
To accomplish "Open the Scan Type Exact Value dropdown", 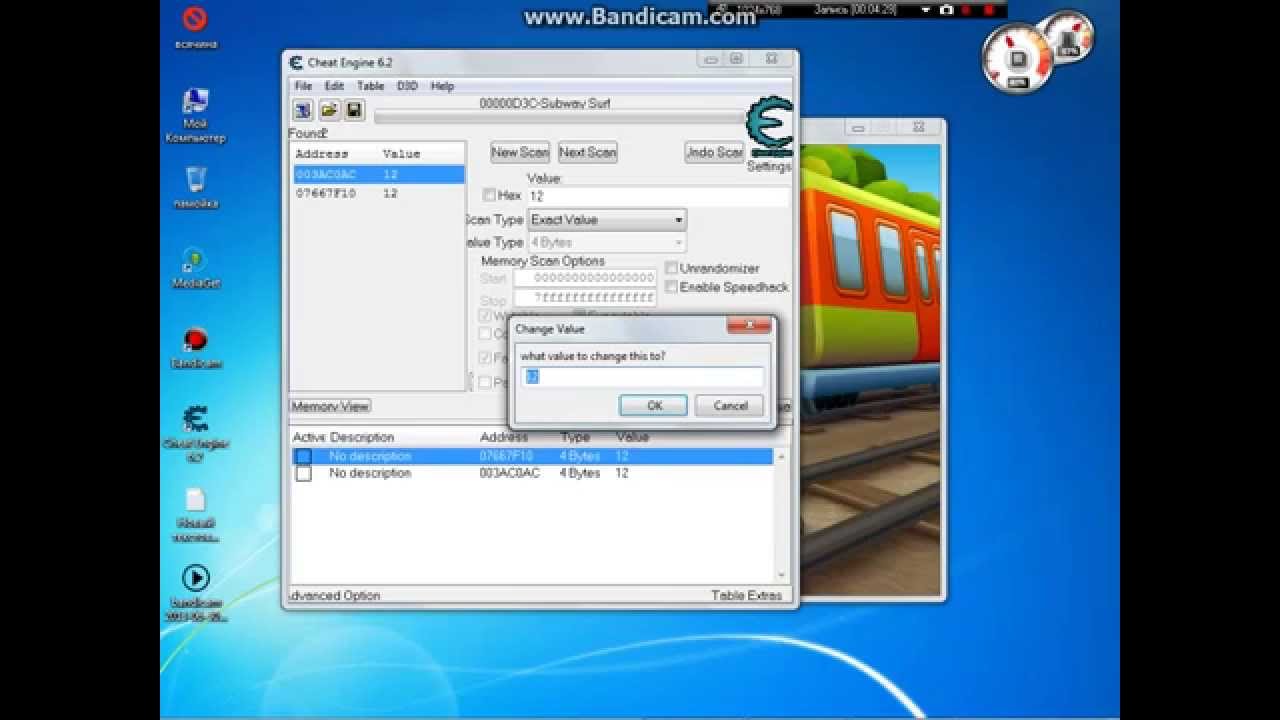I will pyautogui.click(x=606, y=219).
